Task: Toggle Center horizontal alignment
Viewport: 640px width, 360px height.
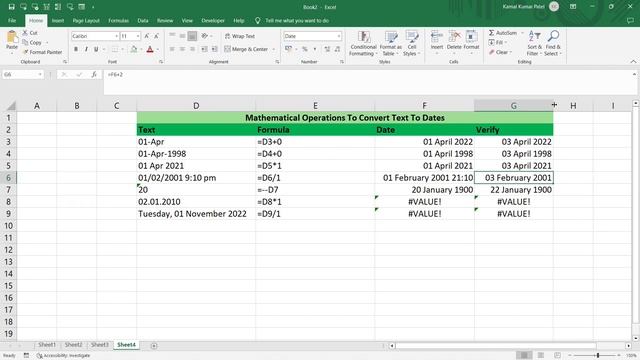Action: click(182, 49)
